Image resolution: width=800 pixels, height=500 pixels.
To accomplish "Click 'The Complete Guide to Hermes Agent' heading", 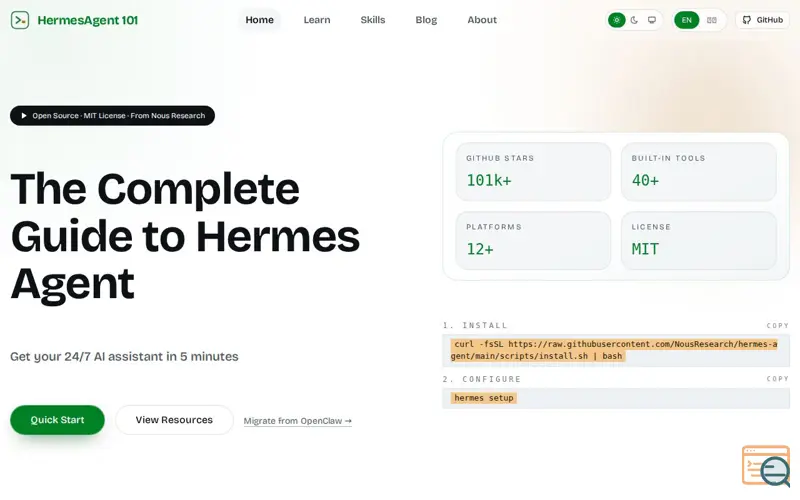I will pos(185,237).
